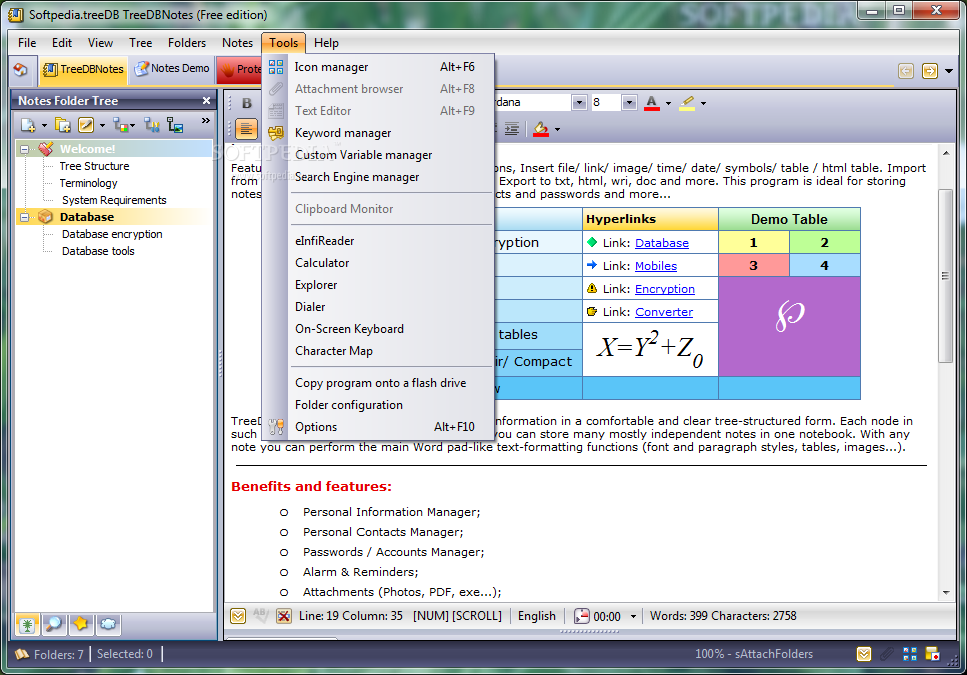The width and height of the screenshot is (967, 675).
Task: Expand the folder tree toolbar overflow chevron
Action: pos(205,121)
